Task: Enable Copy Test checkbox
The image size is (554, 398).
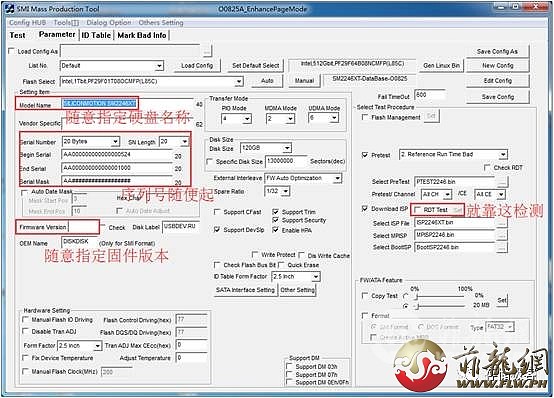Action: tap(365, 295)
